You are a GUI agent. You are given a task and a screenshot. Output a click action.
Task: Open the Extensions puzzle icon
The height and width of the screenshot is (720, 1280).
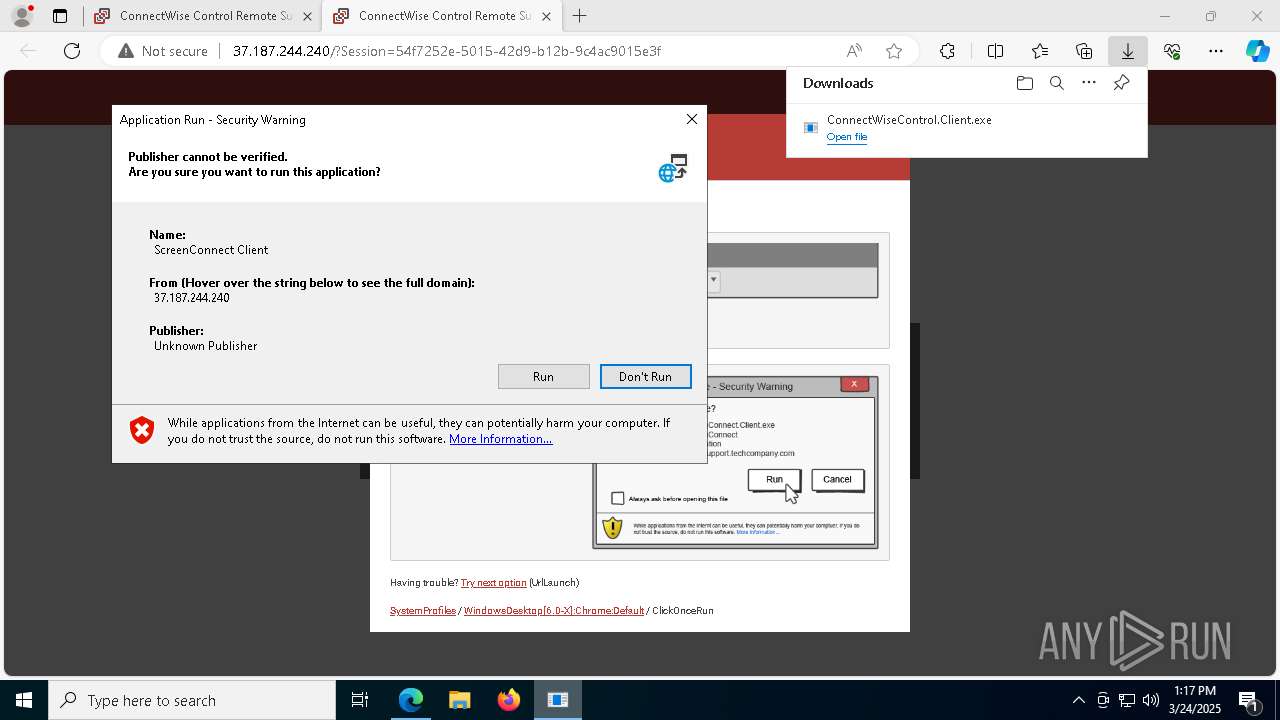947,51
